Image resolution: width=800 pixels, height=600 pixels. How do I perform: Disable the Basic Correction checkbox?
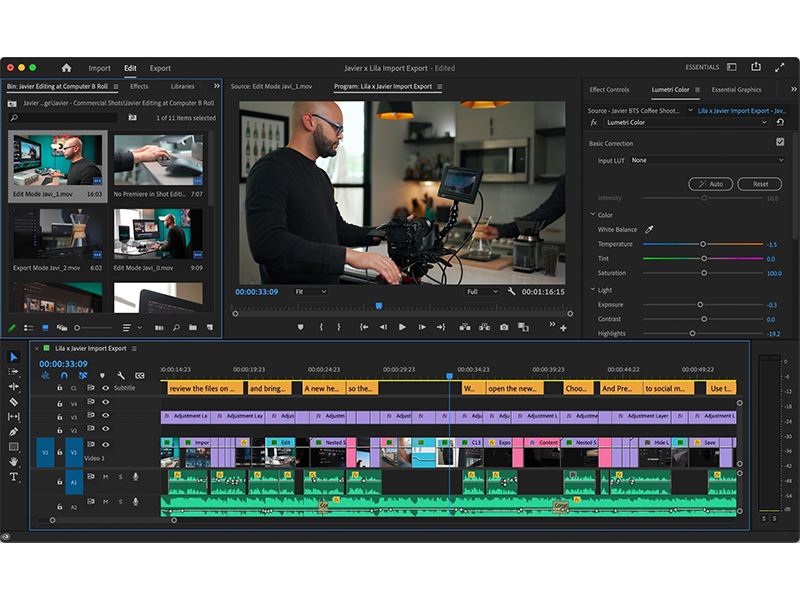[x=780, y=143]
